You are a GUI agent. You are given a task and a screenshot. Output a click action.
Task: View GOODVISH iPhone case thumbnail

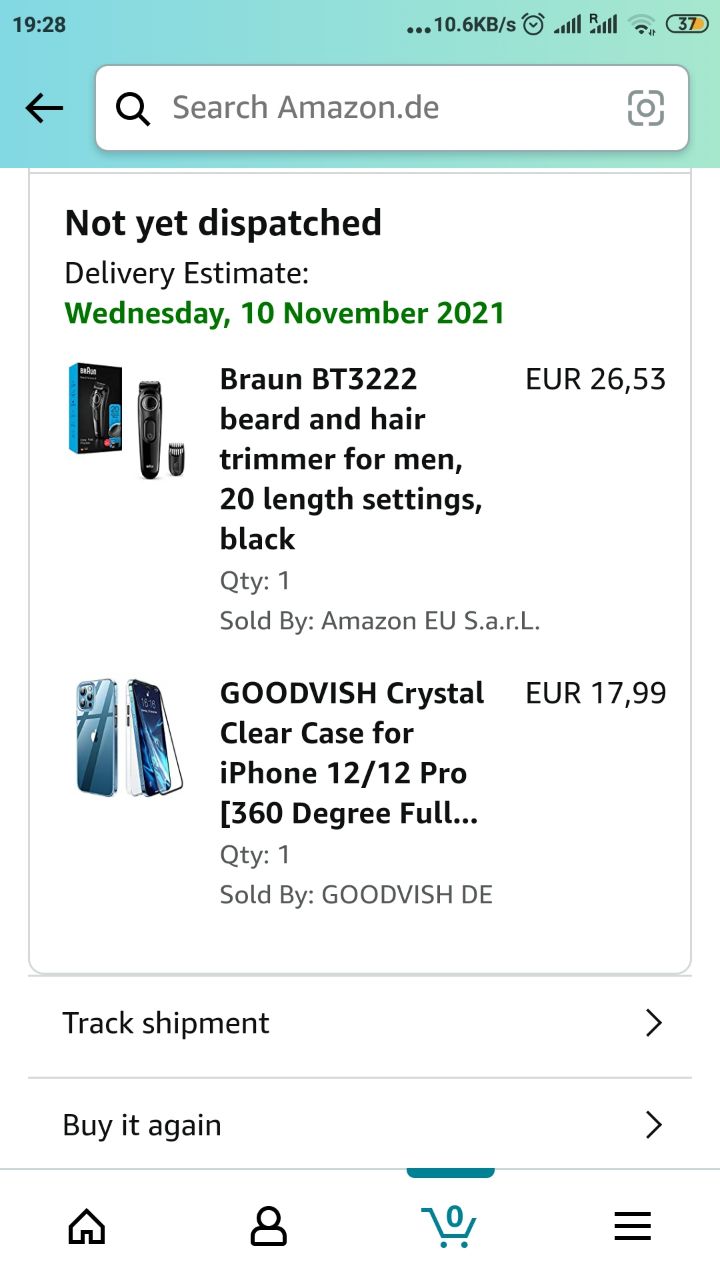click(x=128, y=737)
